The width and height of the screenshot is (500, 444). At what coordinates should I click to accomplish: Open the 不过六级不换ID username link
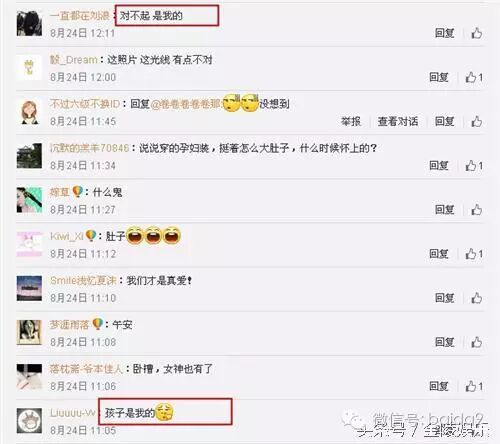[x=85, y=104]
